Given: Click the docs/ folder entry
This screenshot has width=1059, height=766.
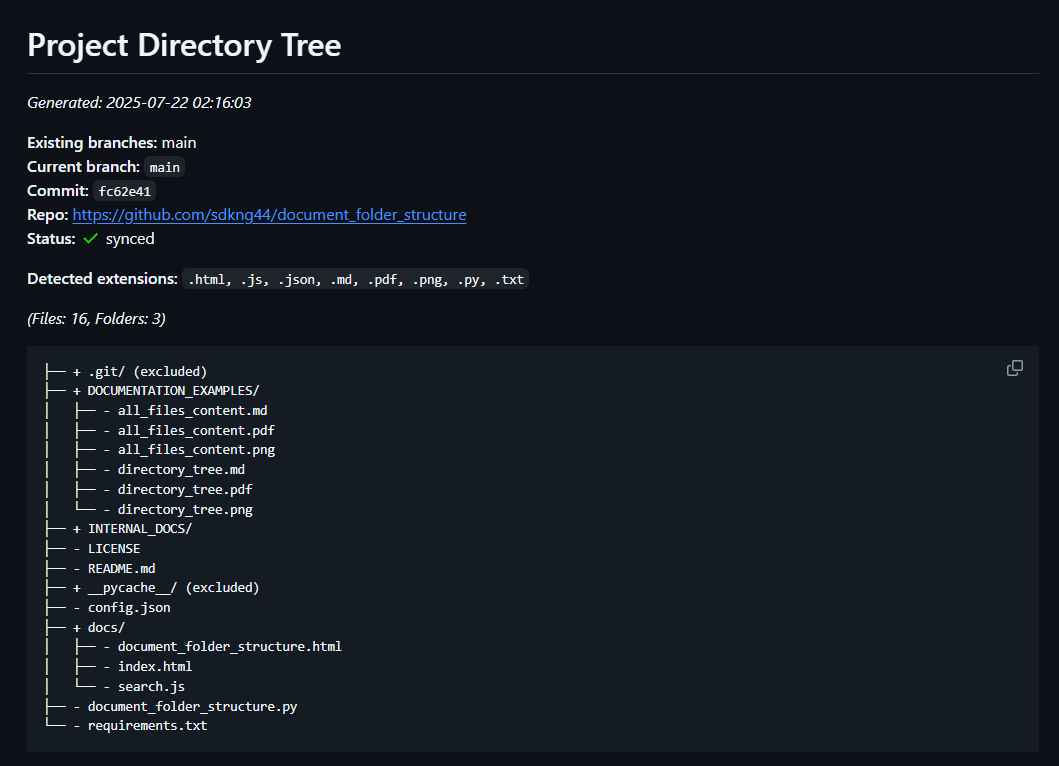Looking at the screenshot, I should tap(106, 627).
